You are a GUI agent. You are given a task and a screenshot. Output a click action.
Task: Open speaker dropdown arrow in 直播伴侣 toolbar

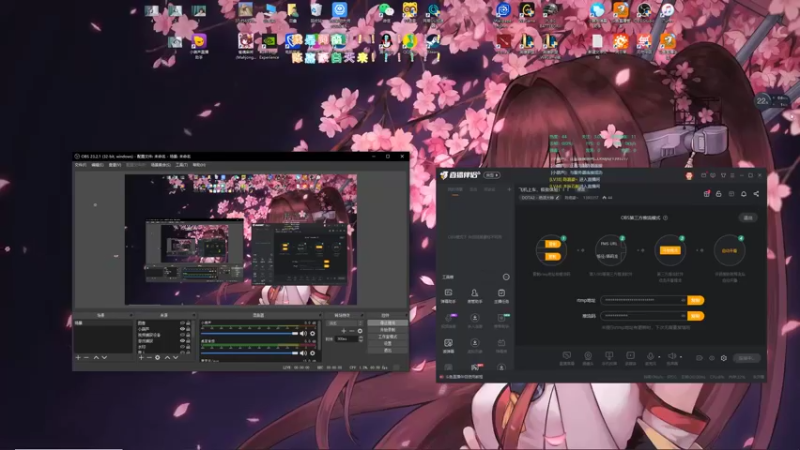tap(681, 357)
